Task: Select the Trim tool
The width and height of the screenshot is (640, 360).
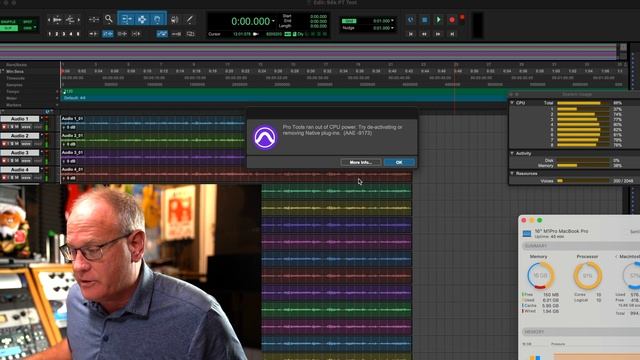Action: [126, 19]
